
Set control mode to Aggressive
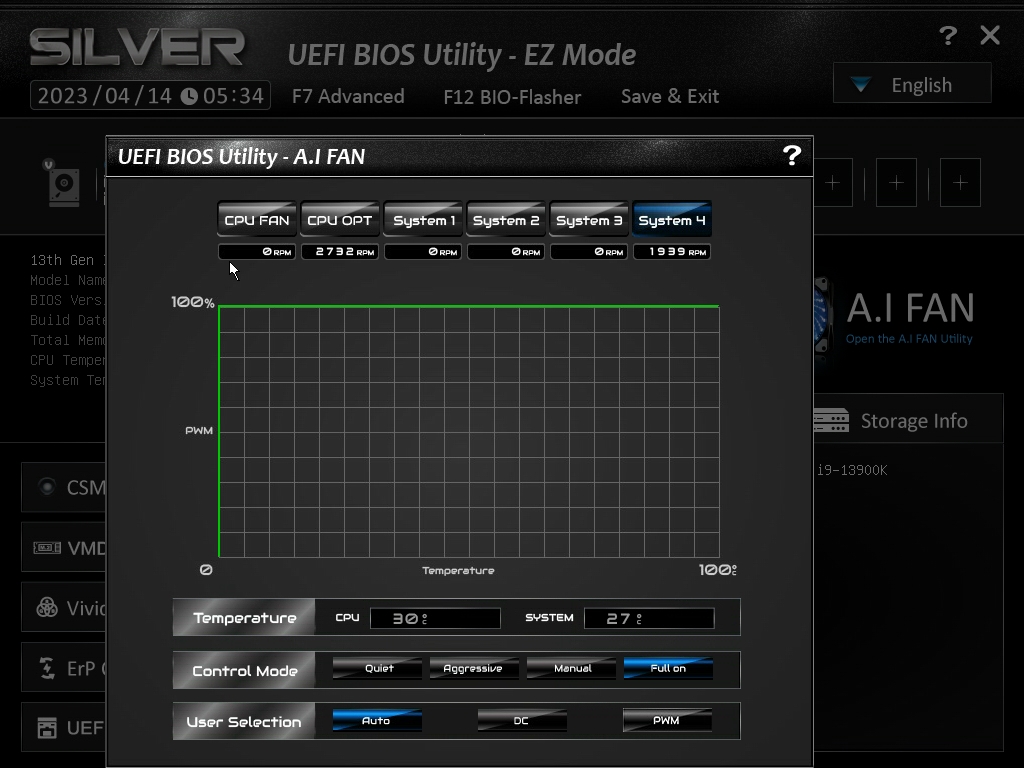473,668
